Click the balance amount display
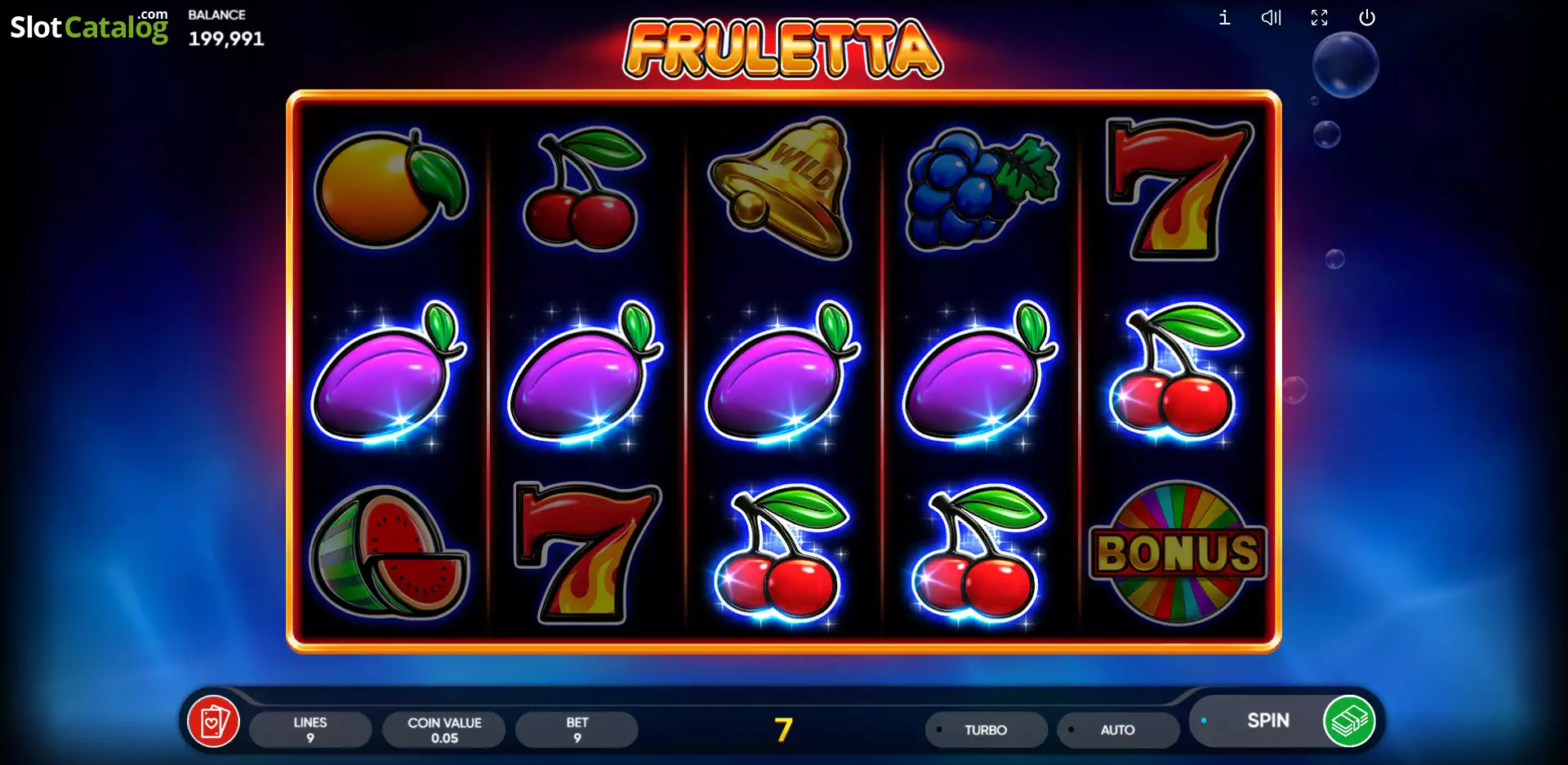Screen dimensions: 1568x765 click(226, 38)
